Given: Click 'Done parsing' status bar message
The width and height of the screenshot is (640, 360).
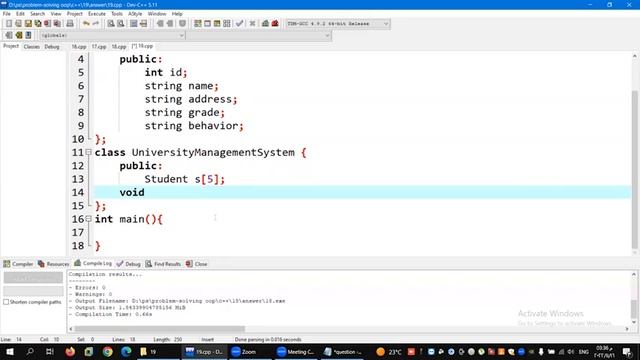Looking at the screenshot, I should click(x=268, y=339).
